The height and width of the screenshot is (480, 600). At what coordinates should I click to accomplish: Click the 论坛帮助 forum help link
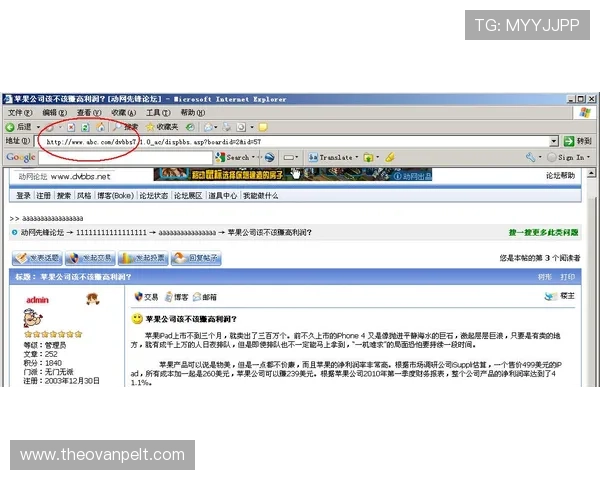coord(560,176)
